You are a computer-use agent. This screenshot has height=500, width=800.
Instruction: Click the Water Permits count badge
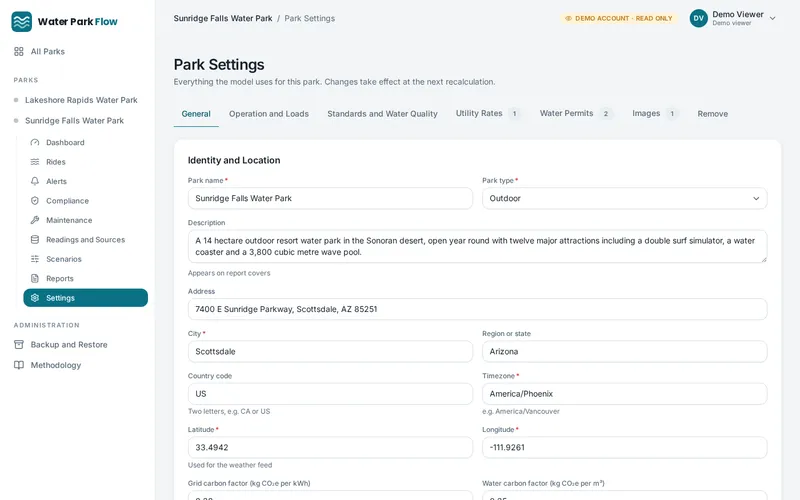tap(606, 114)
